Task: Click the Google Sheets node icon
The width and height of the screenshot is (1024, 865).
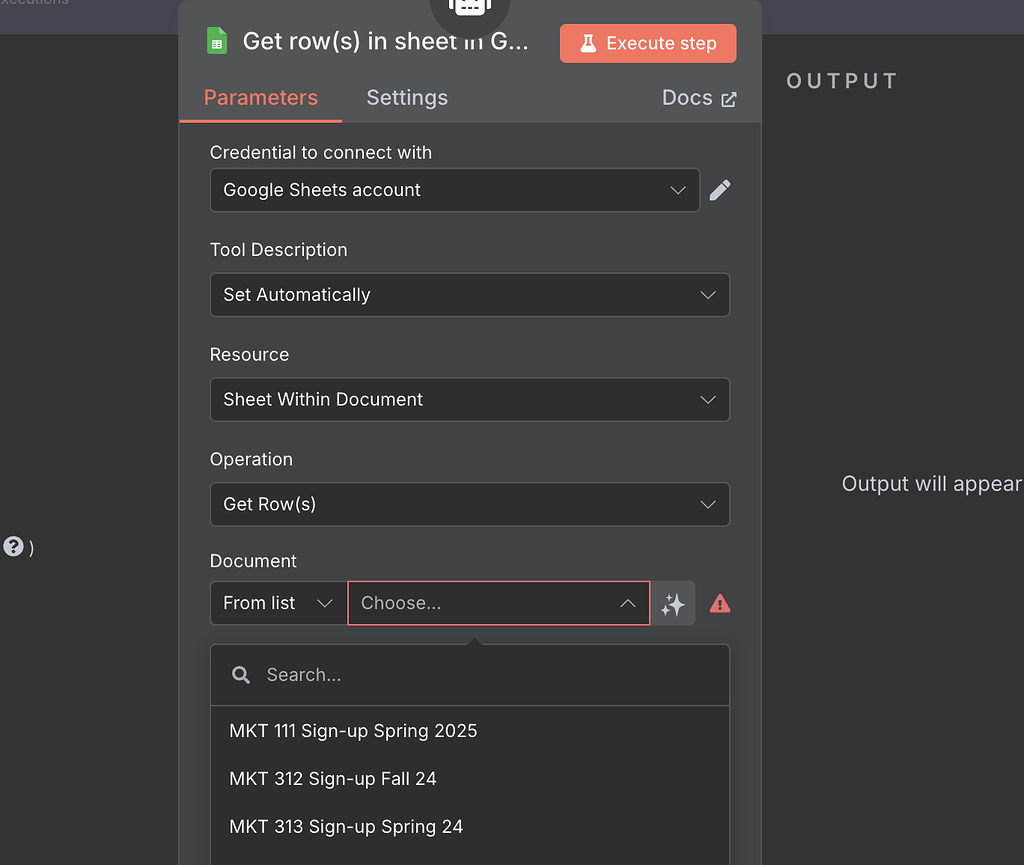Action: coord(217,41)
